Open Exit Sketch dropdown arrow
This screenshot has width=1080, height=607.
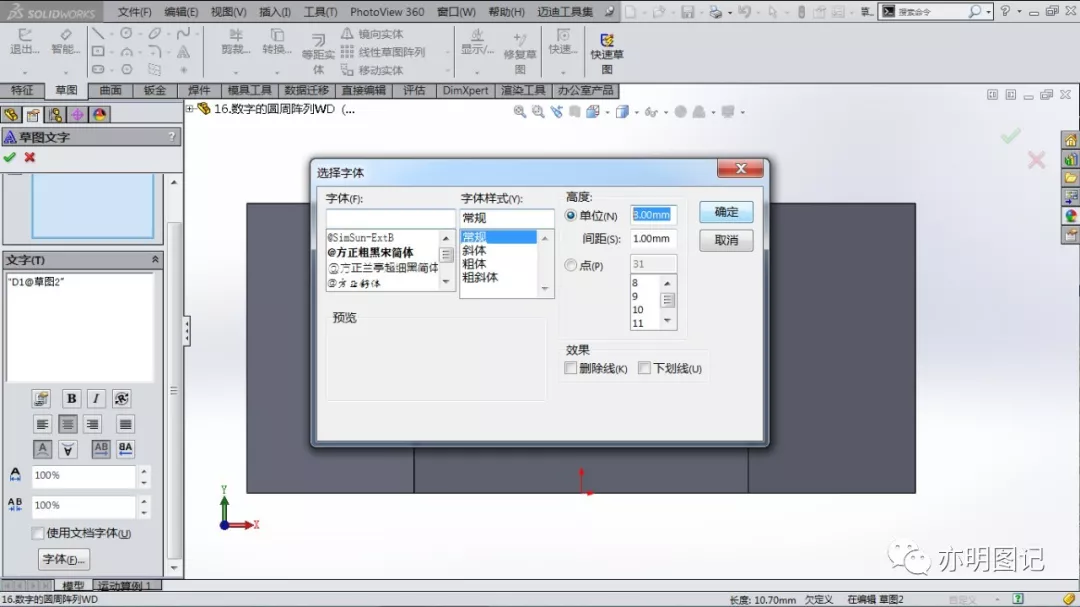pos(25,72)
